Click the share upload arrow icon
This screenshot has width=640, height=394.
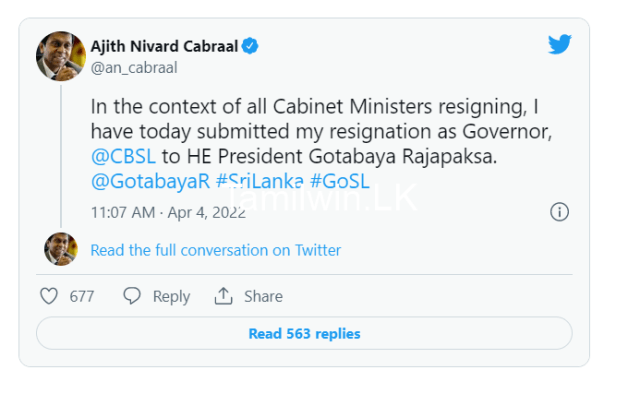click(x=223, y=296)
